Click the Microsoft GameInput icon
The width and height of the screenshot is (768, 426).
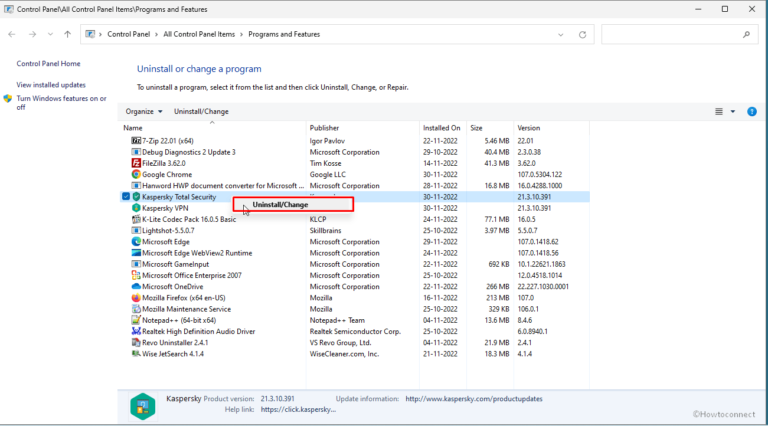(136, 264)
